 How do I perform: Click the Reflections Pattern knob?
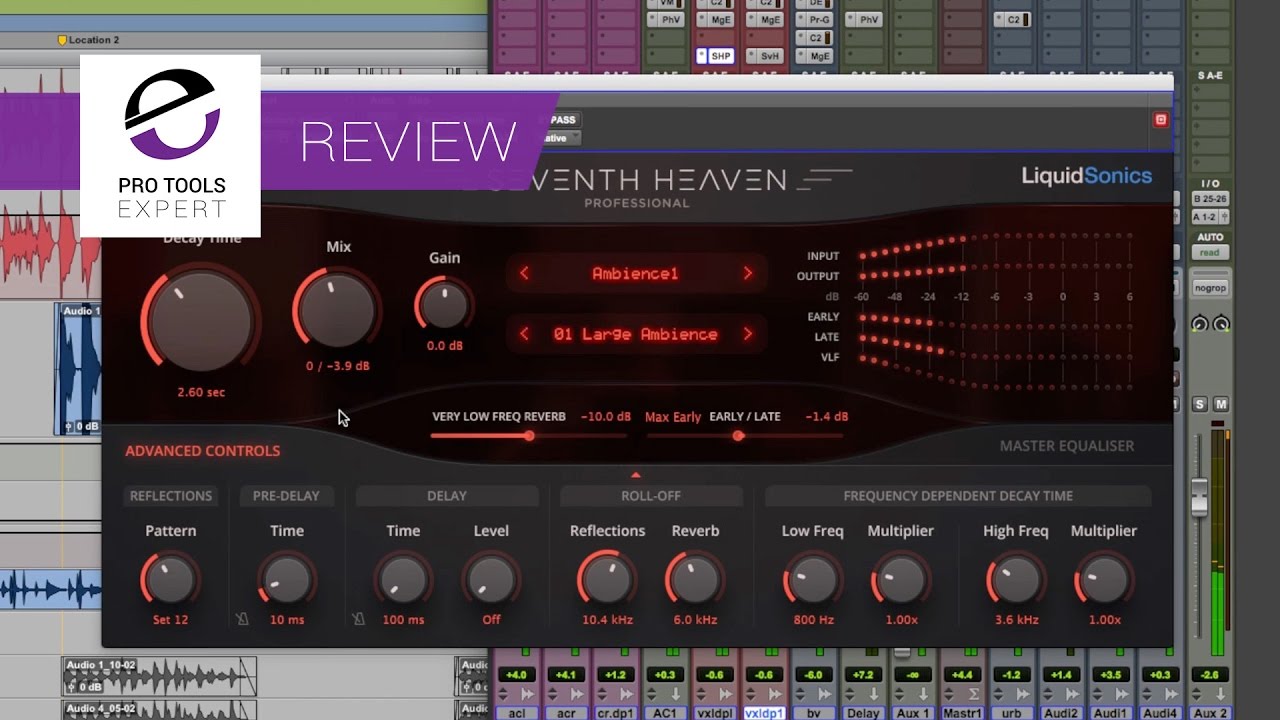(x=170, y=579)
